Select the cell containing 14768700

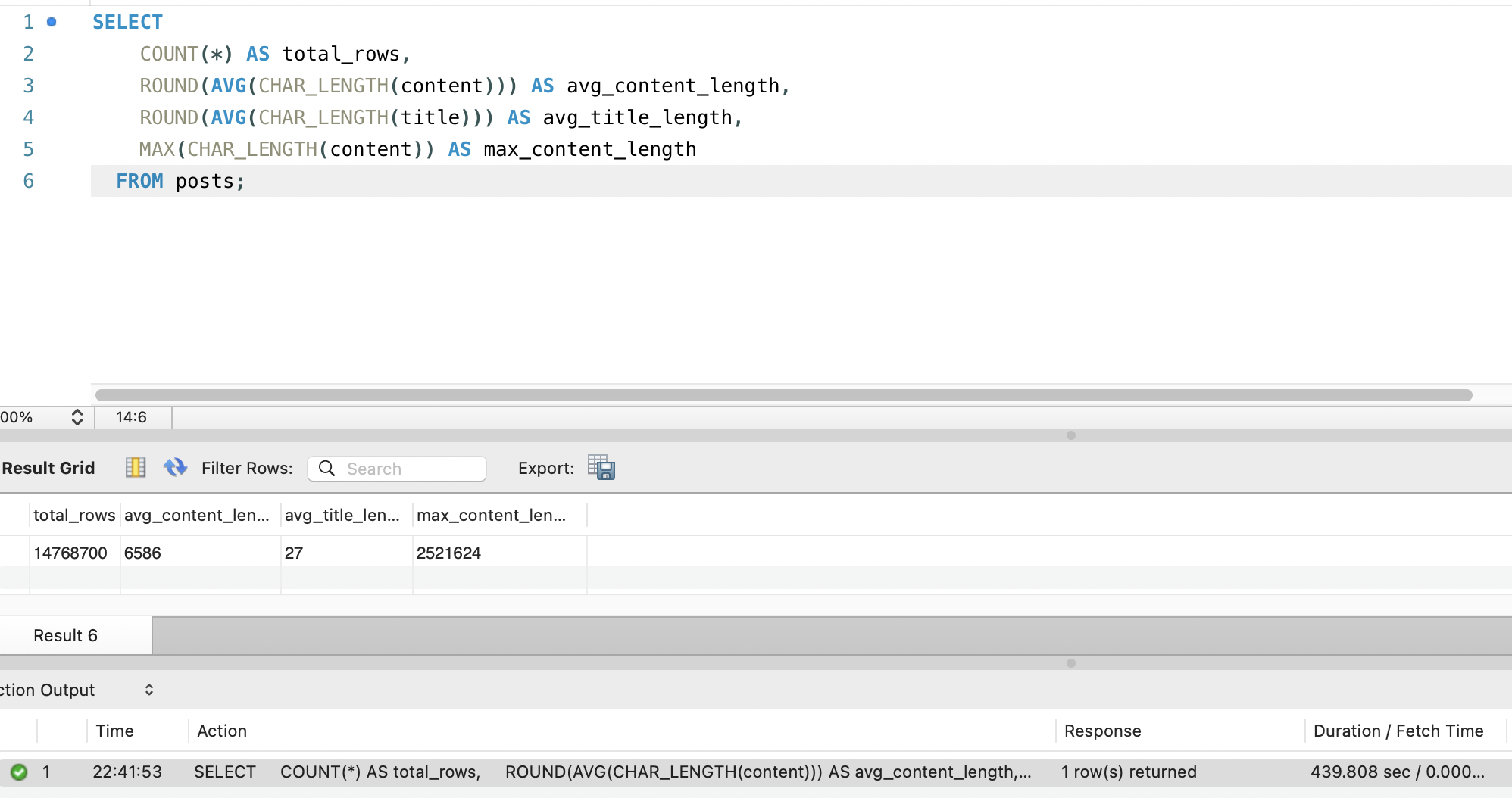pyautogui.click(x=71, y=553)
